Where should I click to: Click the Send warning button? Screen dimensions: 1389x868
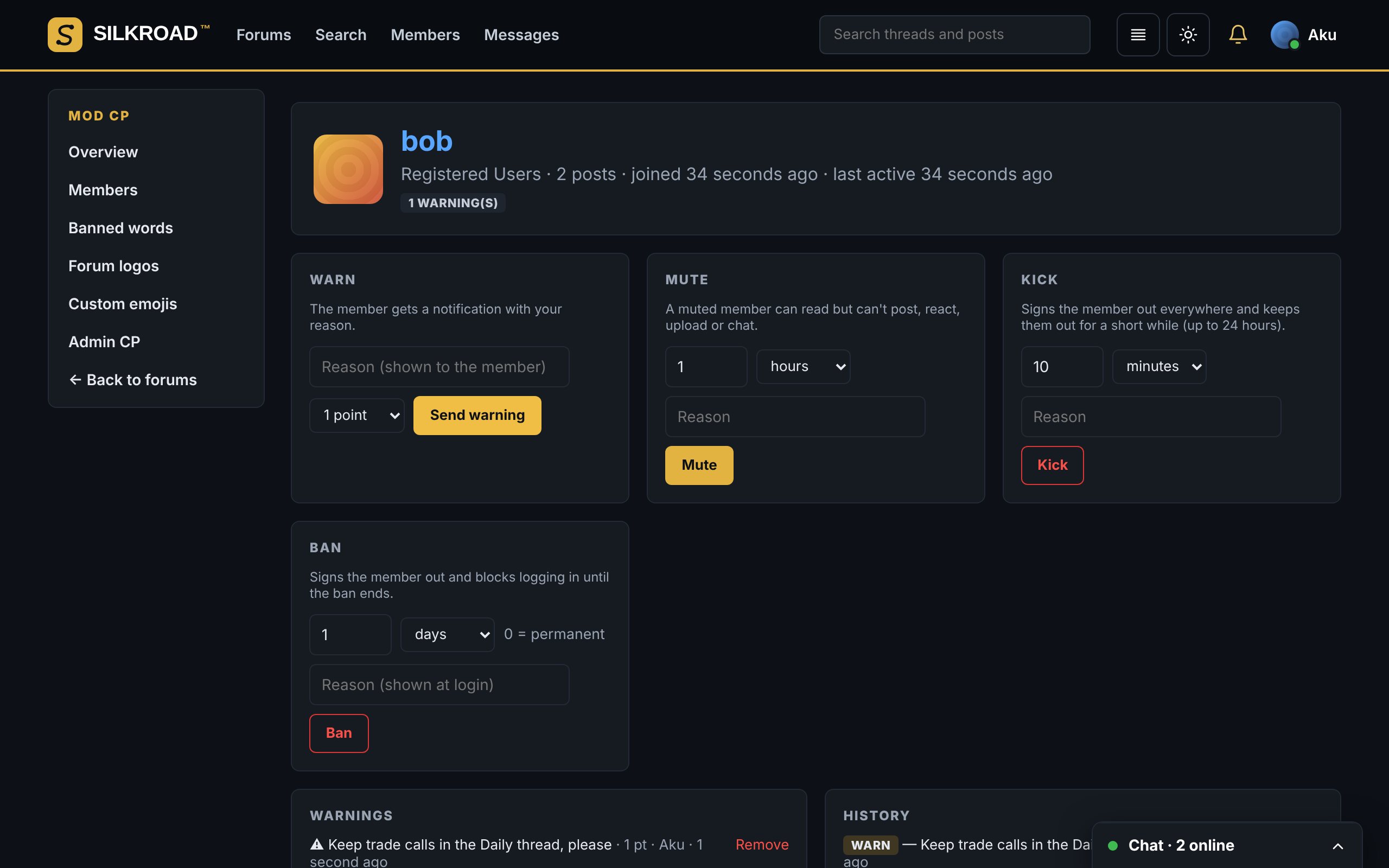coord(477,415)
